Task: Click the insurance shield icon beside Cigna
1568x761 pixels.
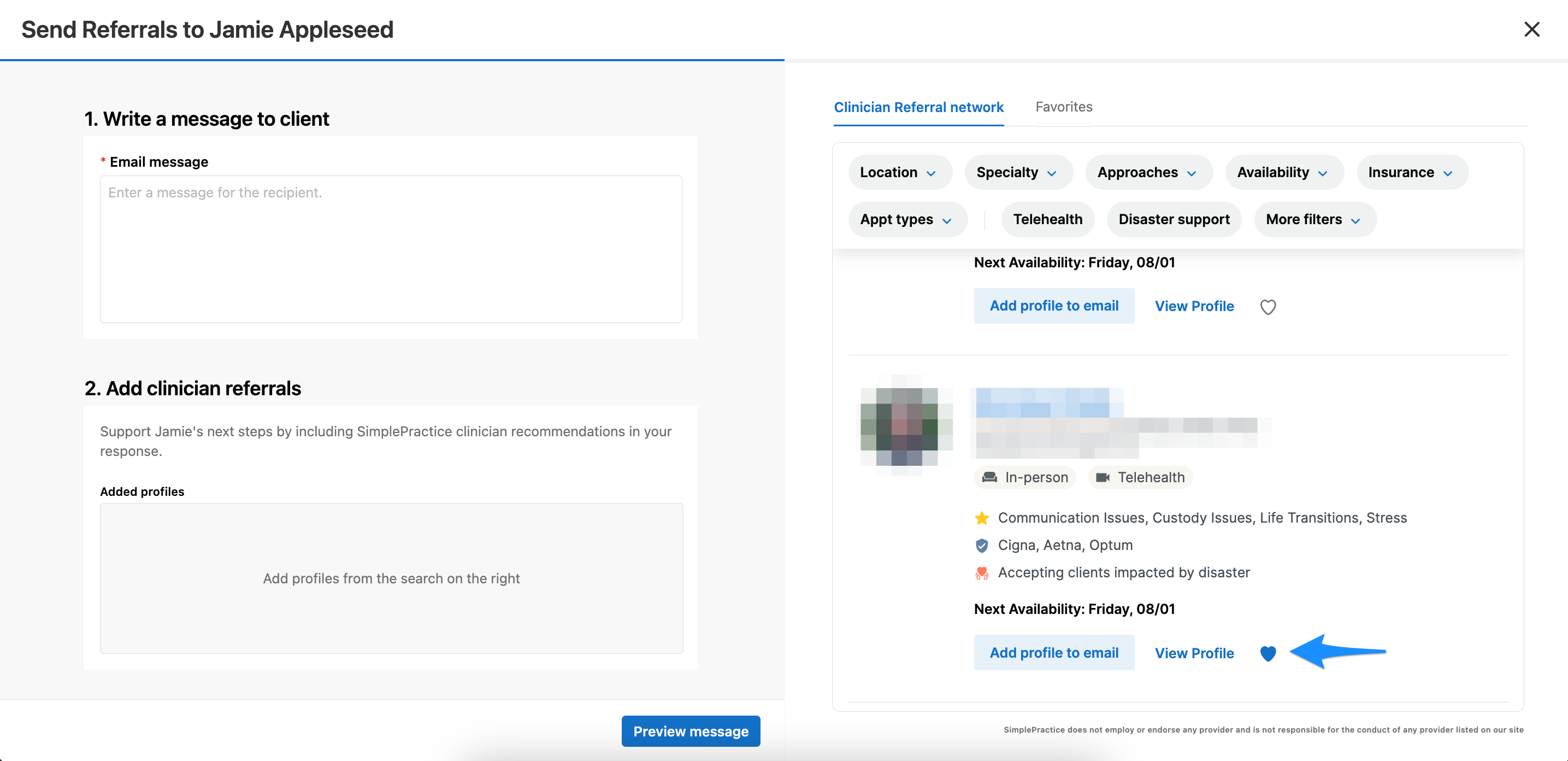Action: pyautogui.click(x=982, y=545)
